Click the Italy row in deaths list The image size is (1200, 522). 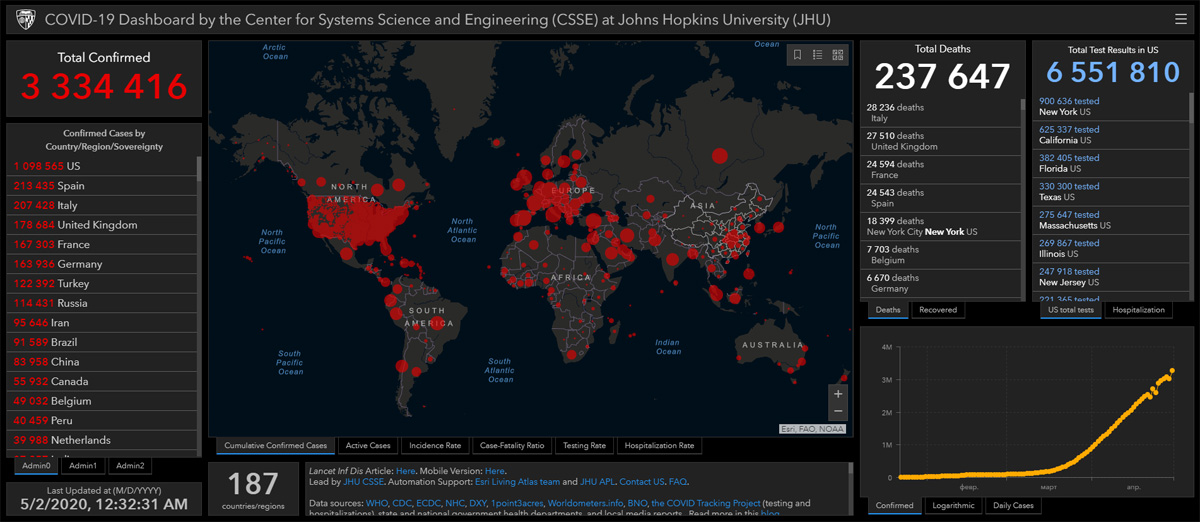[940, 112]
